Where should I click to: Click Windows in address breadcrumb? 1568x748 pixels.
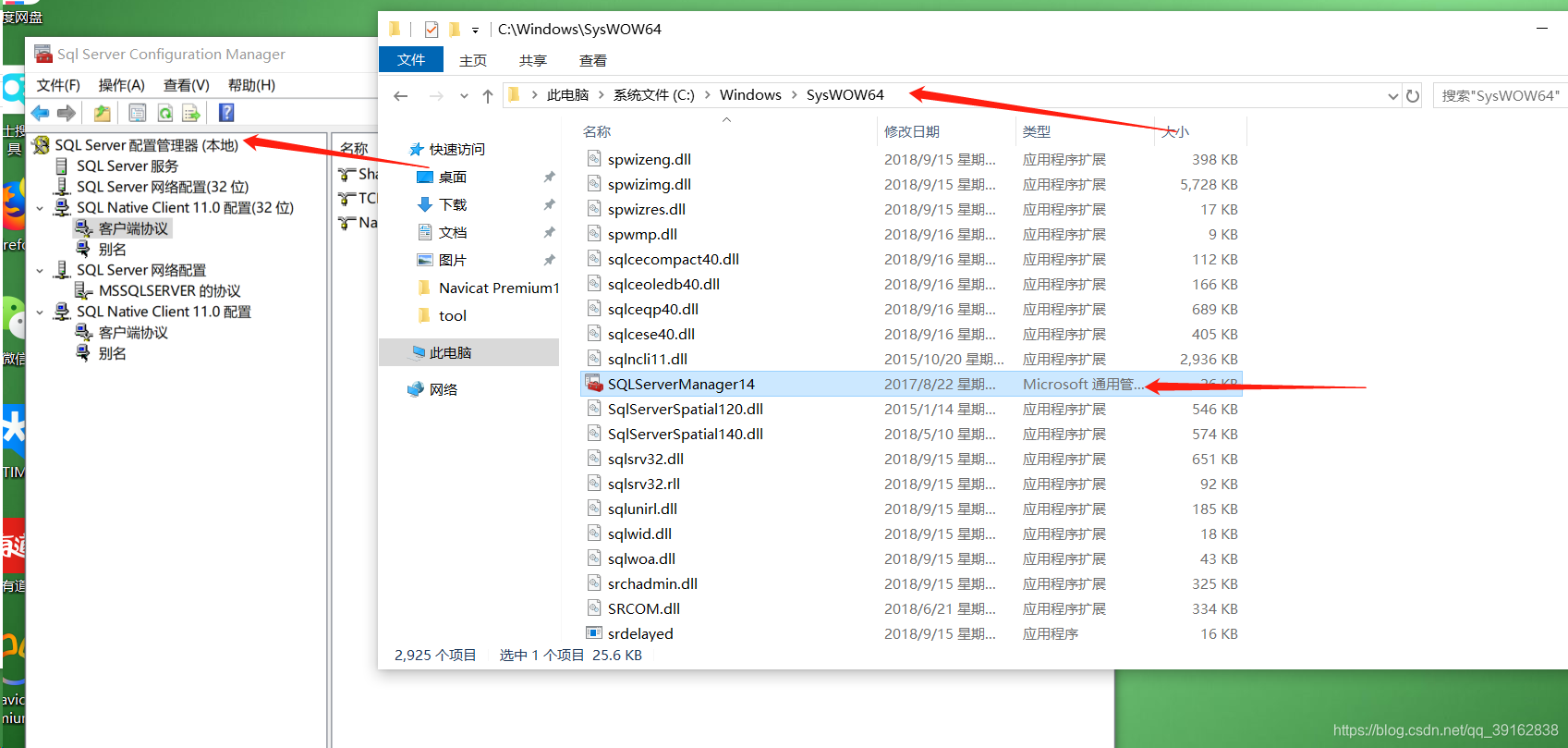pos(750,94)
